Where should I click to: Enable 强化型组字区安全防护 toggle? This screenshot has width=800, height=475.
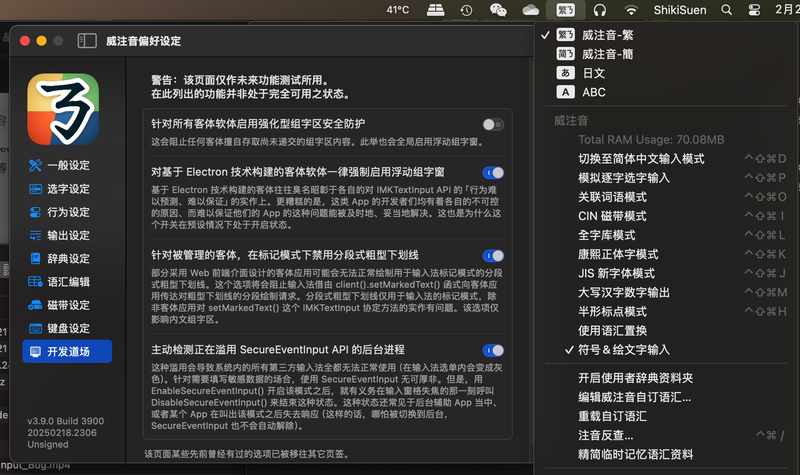click(493, 124)
